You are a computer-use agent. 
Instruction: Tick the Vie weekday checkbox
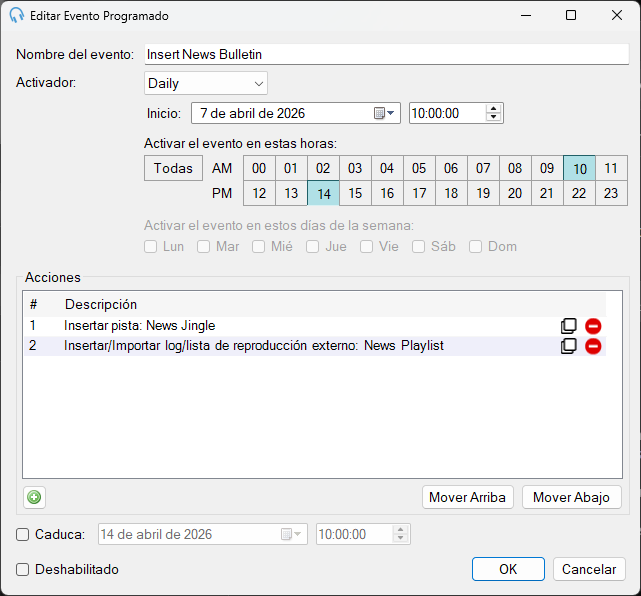pos(366,246)
